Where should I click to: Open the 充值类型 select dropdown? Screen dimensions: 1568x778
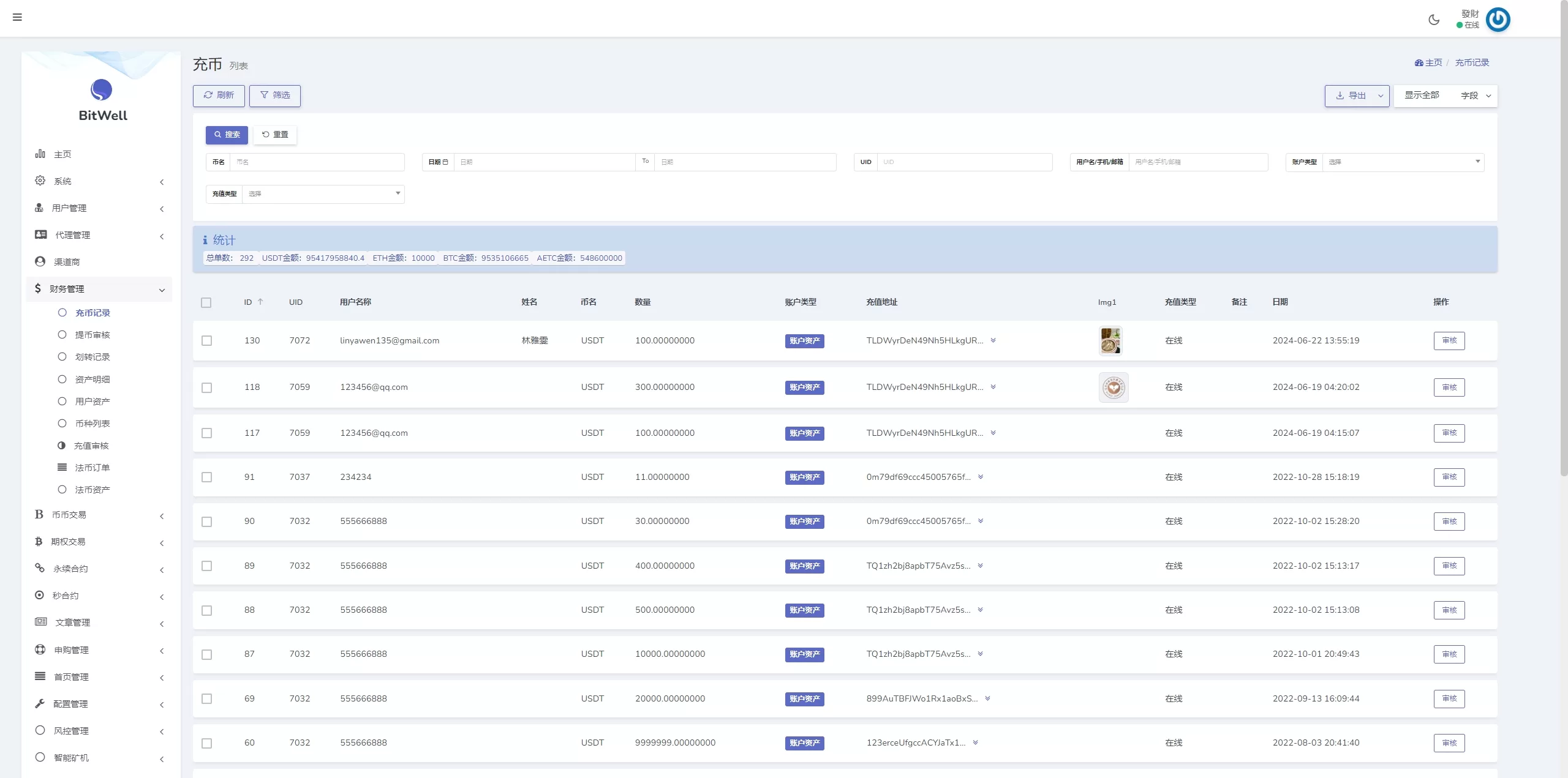(x=323, y=194)
